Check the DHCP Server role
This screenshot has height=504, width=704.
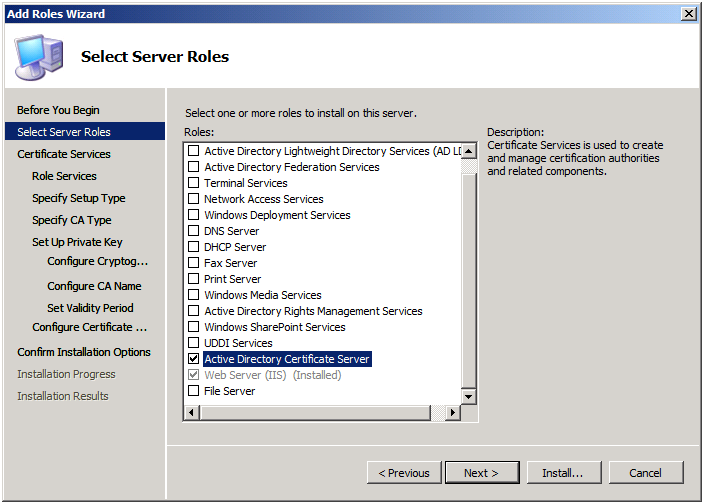click(194, 246)
